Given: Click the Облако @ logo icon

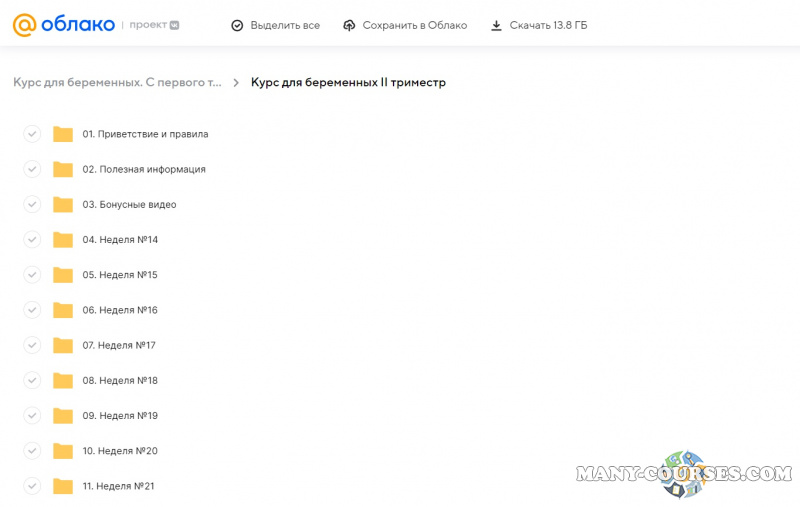Looking at the screenshot, I should (24, 25).
